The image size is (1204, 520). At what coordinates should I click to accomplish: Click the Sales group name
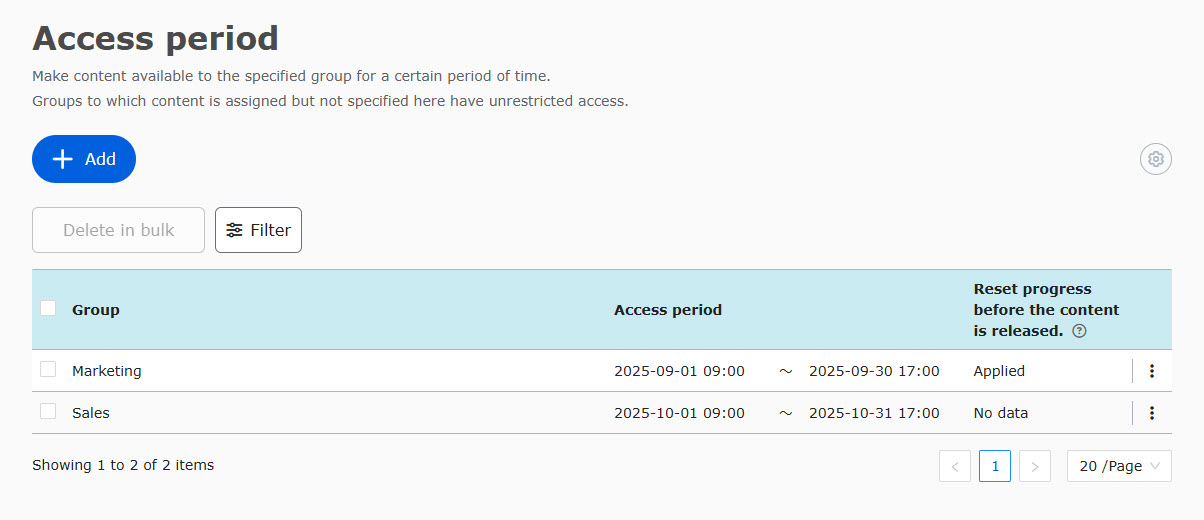point(91,413)
